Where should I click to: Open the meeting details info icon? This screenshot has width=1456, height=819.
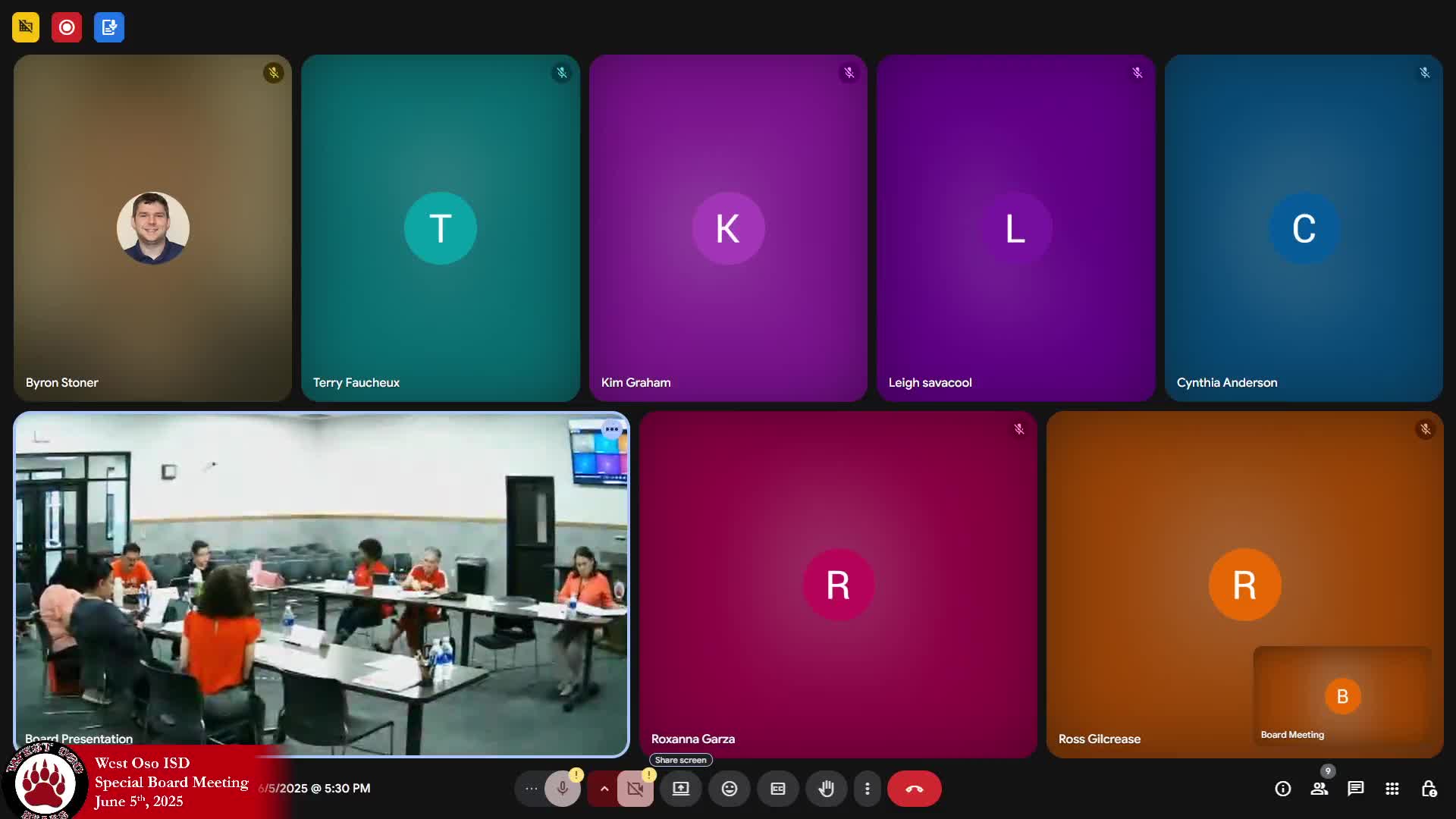point(1282,789)
